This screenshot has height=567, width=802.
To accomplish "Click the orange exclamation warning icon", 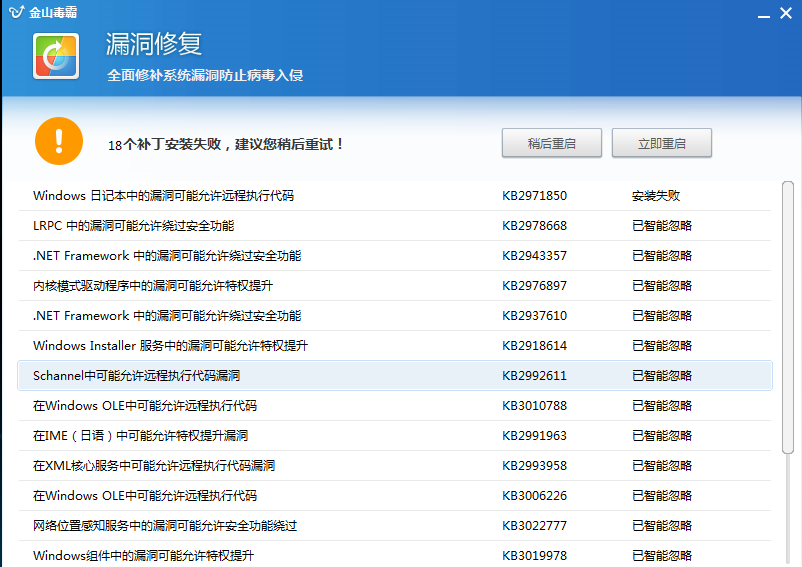I will click(x=59, y=141).
